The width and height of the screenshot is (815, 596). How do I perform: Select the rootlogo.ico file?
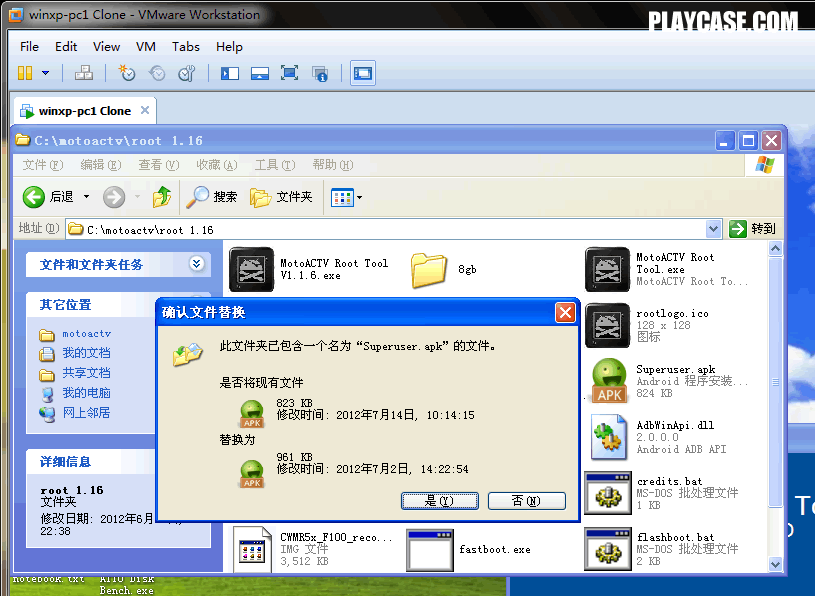(607, 325)
